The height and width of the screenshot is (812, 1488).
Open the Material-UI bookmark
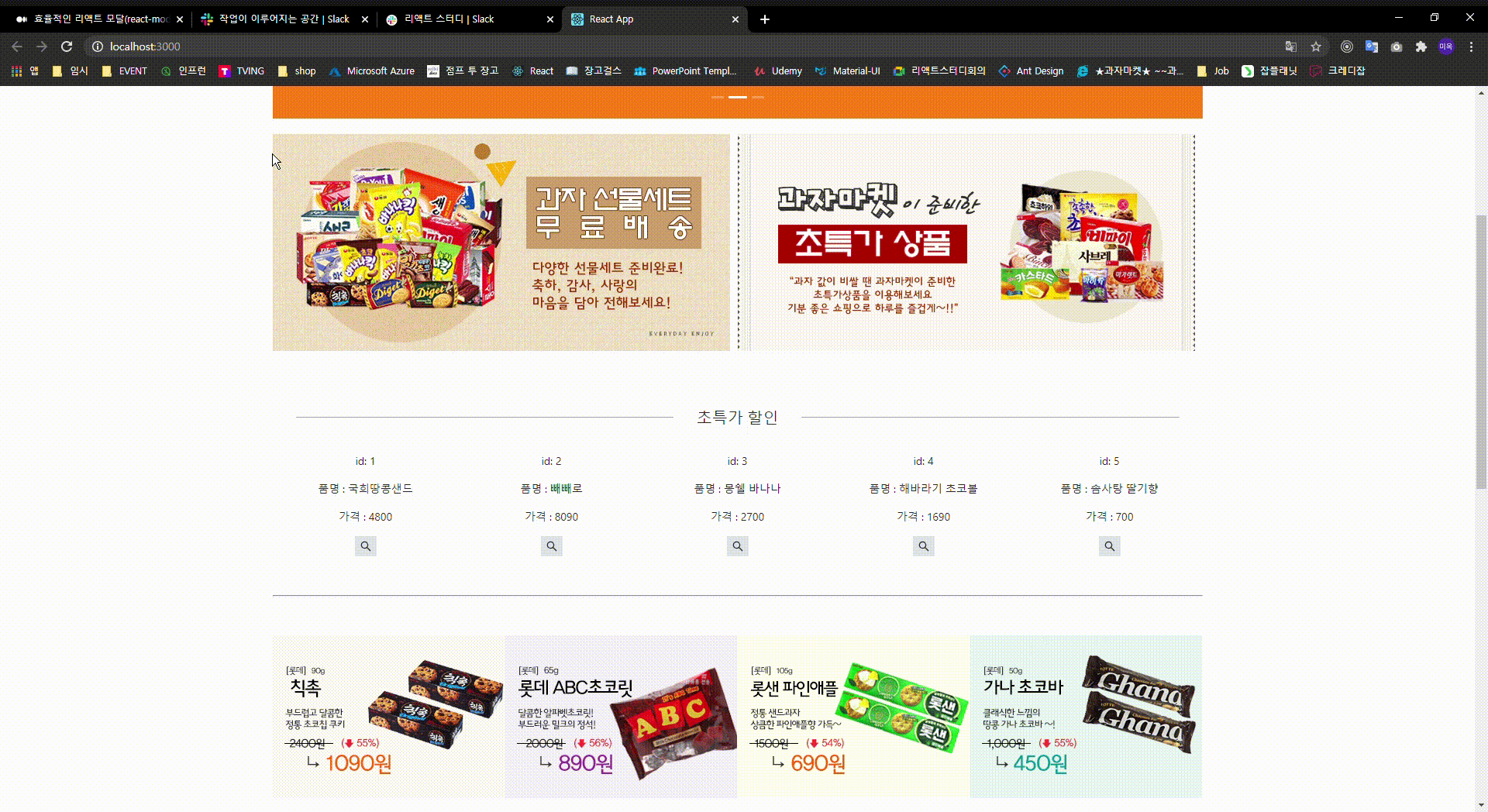point(847,71)
